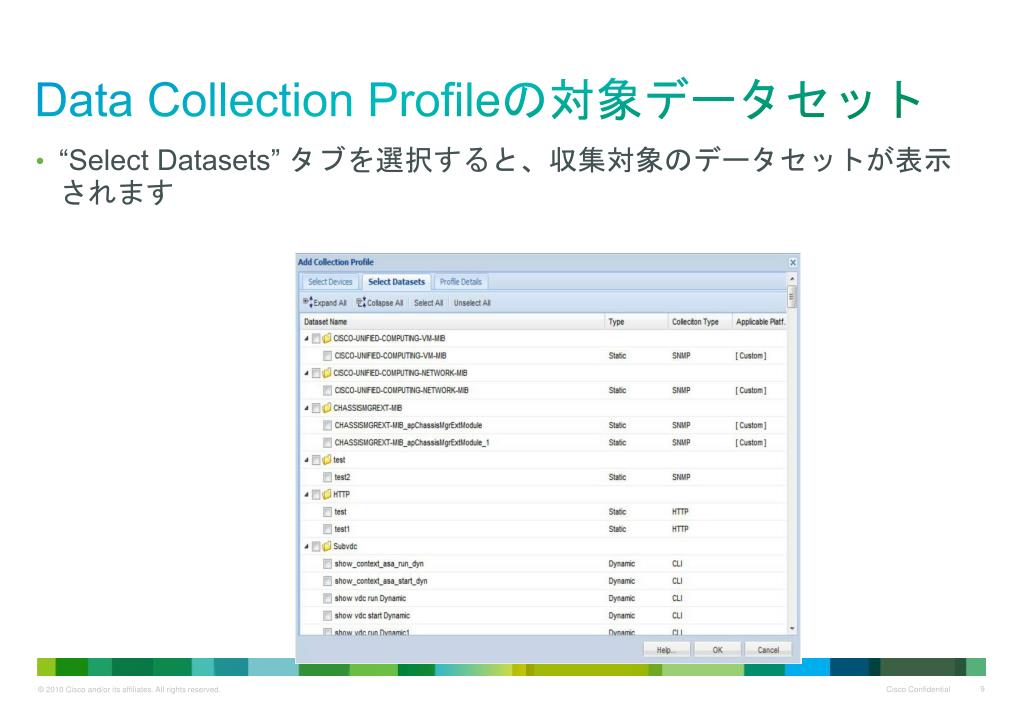1023x708 pixels.
Task: Collapse the HTTP folder arrow
Action: pos(307,495)
